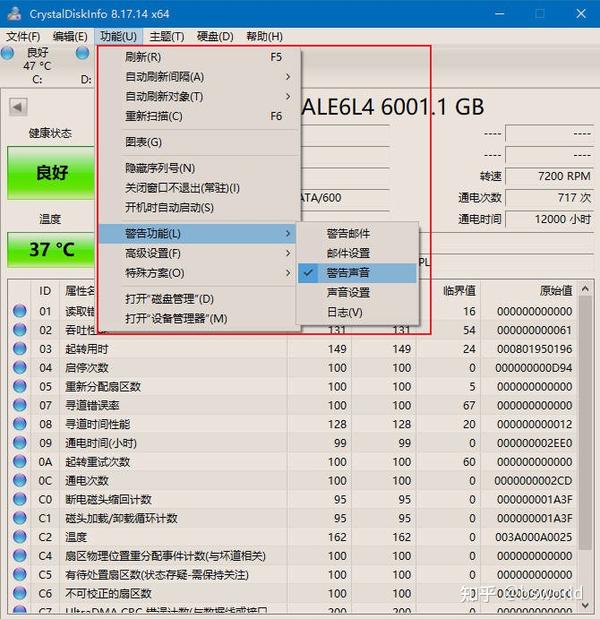
Task: Click the blue status orb for ID 09
Action: click(x=20, y=443)
